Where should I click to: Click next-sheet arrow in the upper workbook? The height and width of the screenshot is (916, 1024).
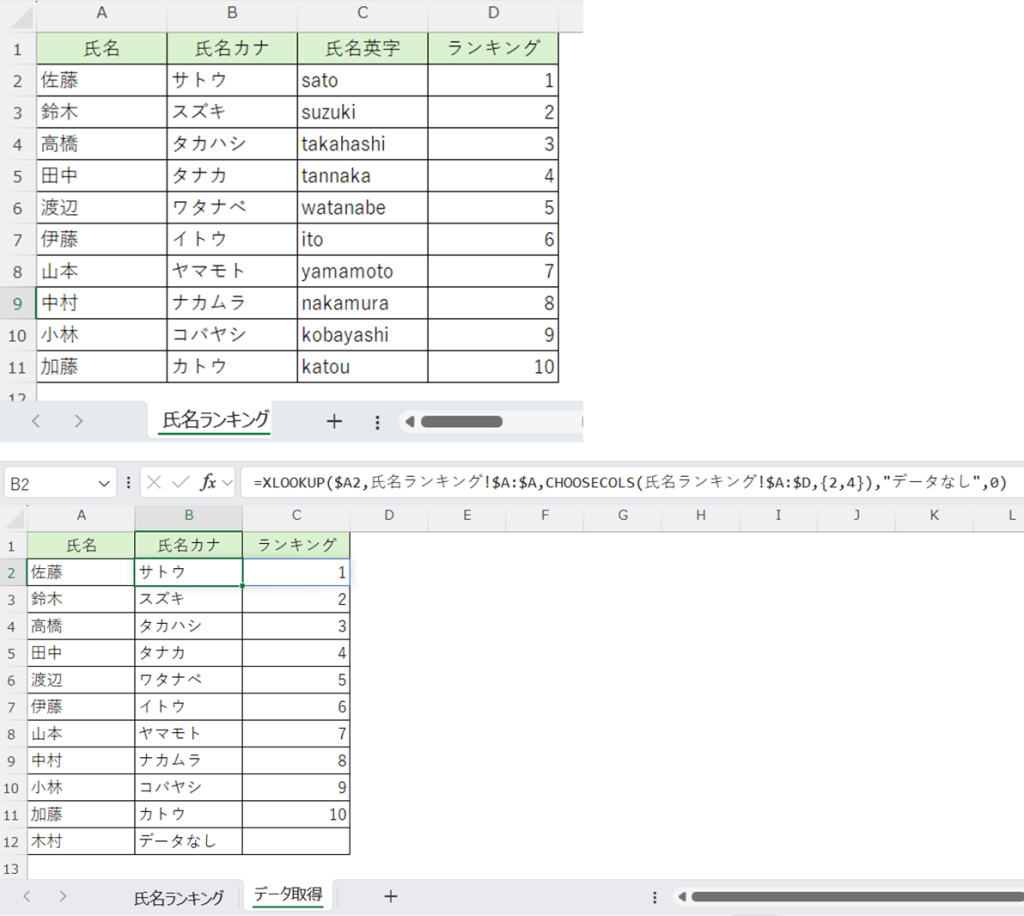tap(78, 421)
